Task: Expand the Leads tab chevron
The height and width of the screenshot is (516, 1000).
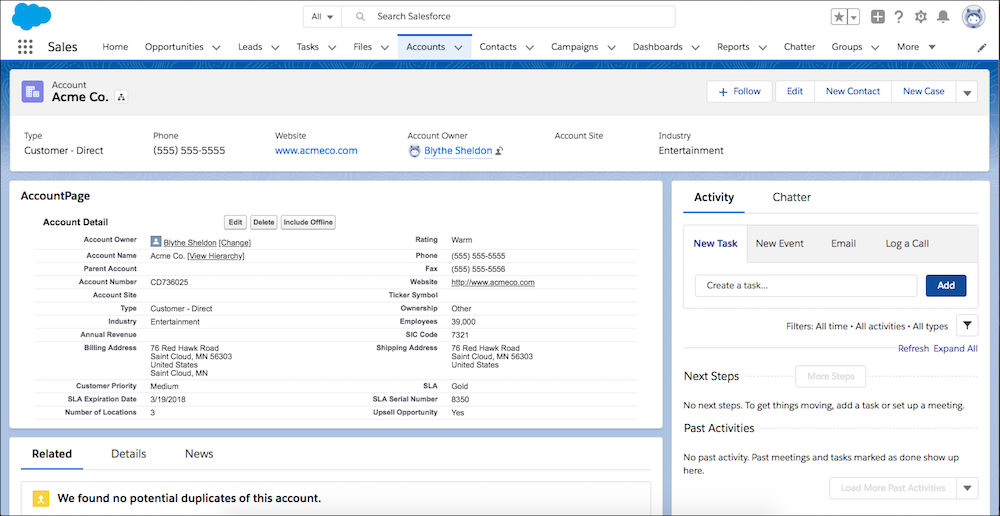Action: (275, 47)
